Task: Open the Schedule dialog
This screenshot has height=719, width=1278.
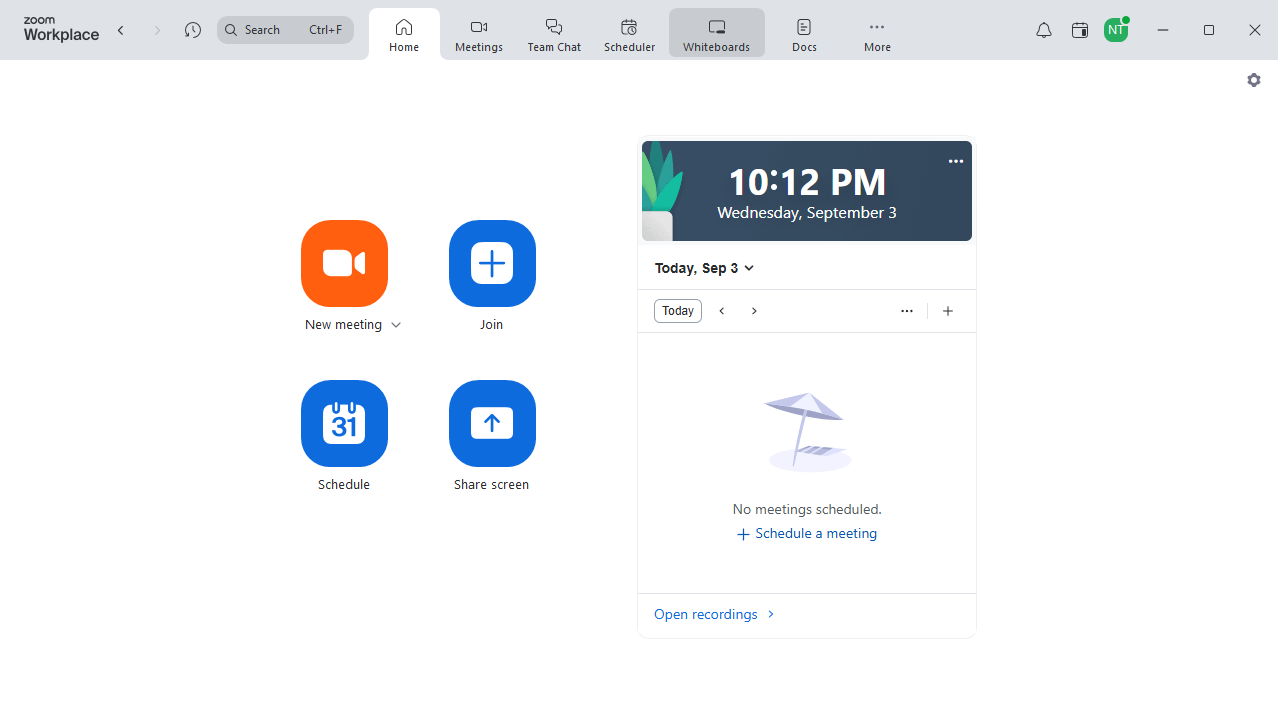Action: [344, 424]
